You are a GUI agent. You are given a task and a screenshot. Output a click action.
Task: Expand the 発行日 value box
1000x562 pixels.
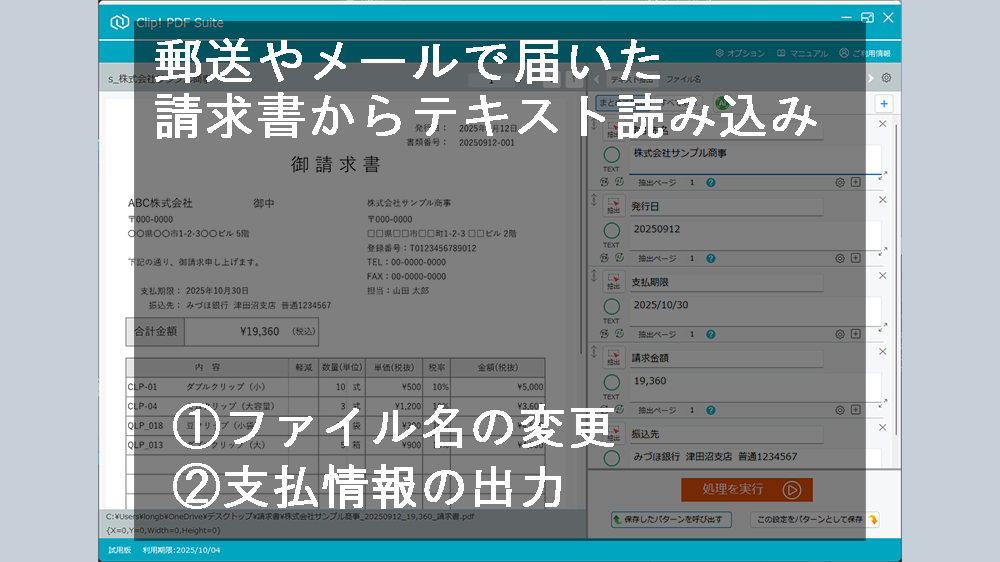pos(882,250)
